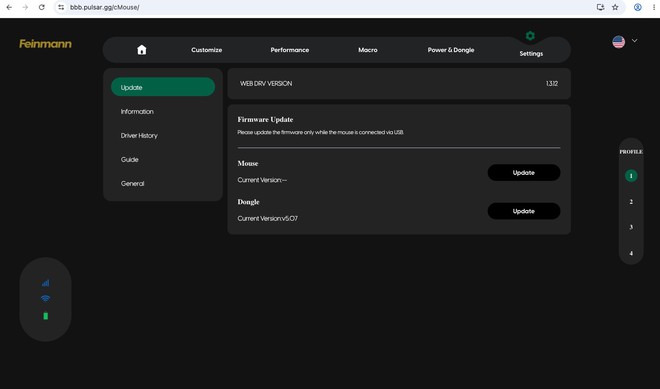Viewport: 660px width, 389px height.
Task: Go back using browser back arrow
Action: (9, 7)
